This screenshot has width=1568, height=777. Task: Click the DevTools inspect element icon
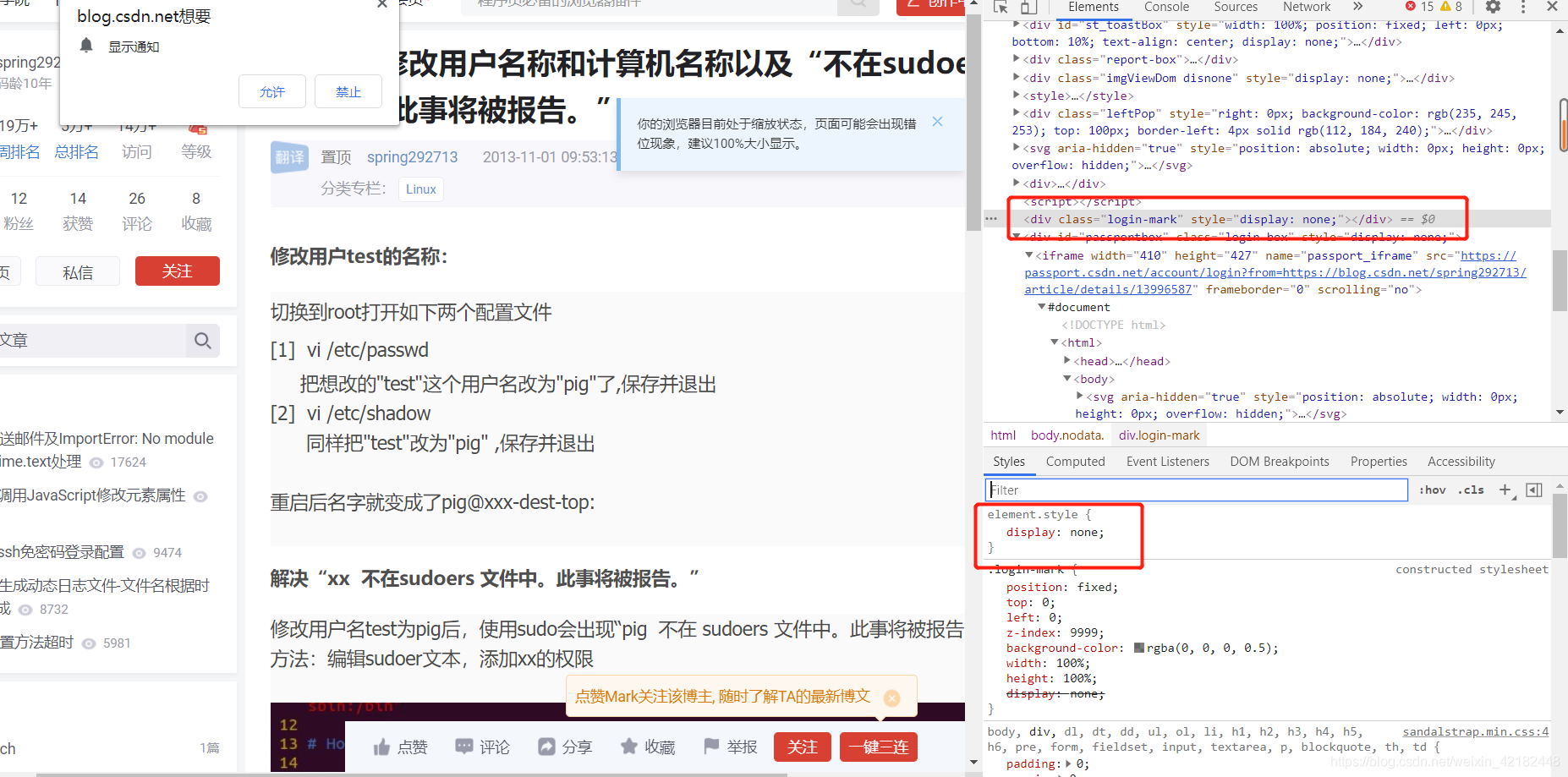1001,7
